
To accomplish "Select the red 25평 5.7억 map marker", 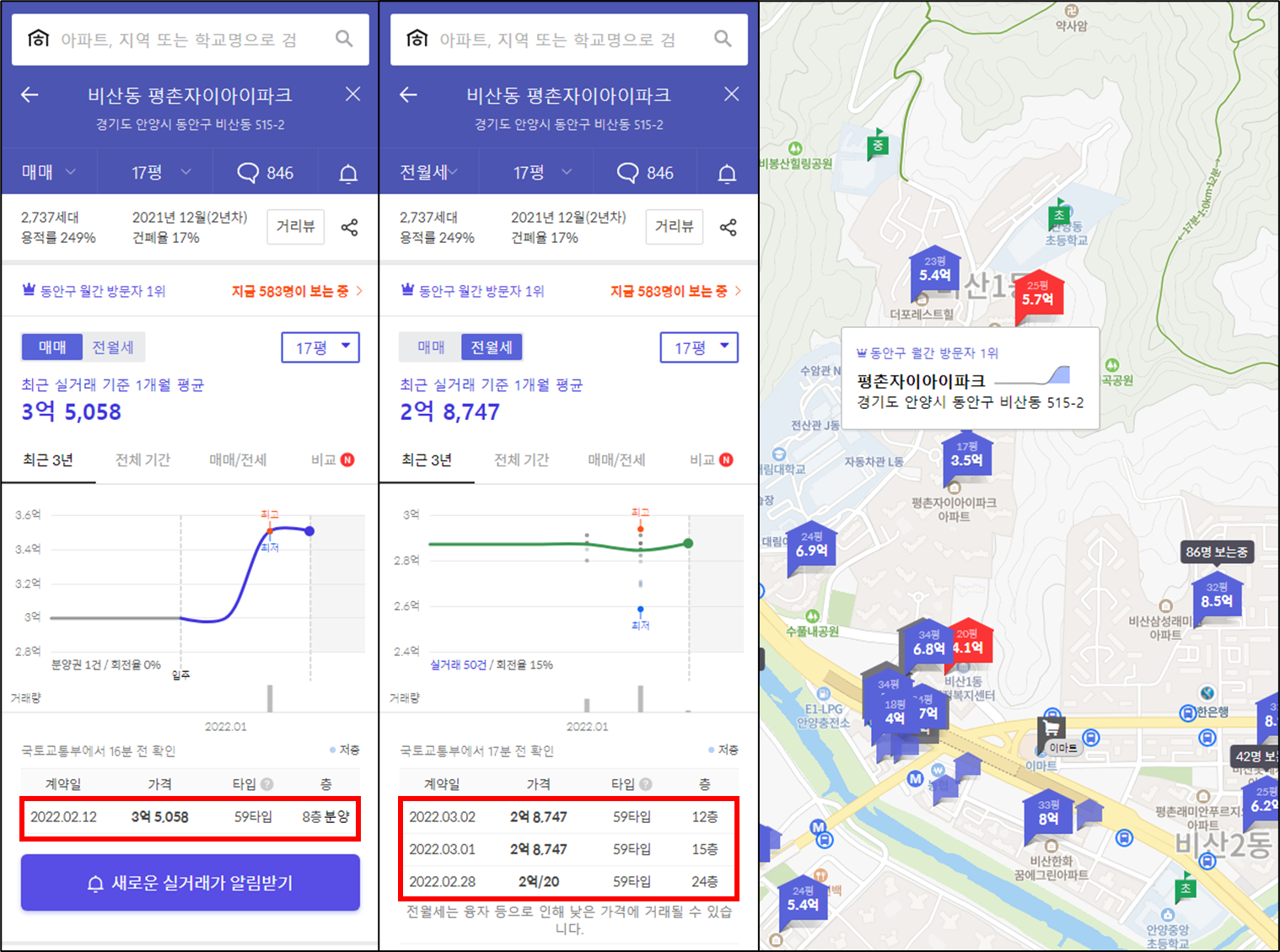I will point(1038,297).
